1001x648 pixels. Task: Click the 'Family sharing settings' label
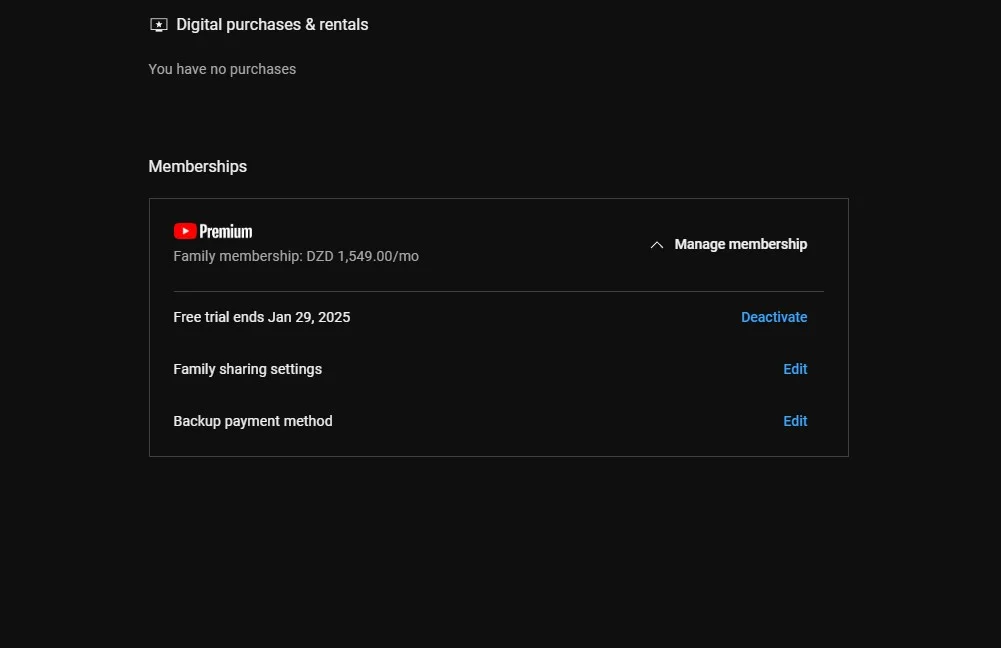pos(248,369)
